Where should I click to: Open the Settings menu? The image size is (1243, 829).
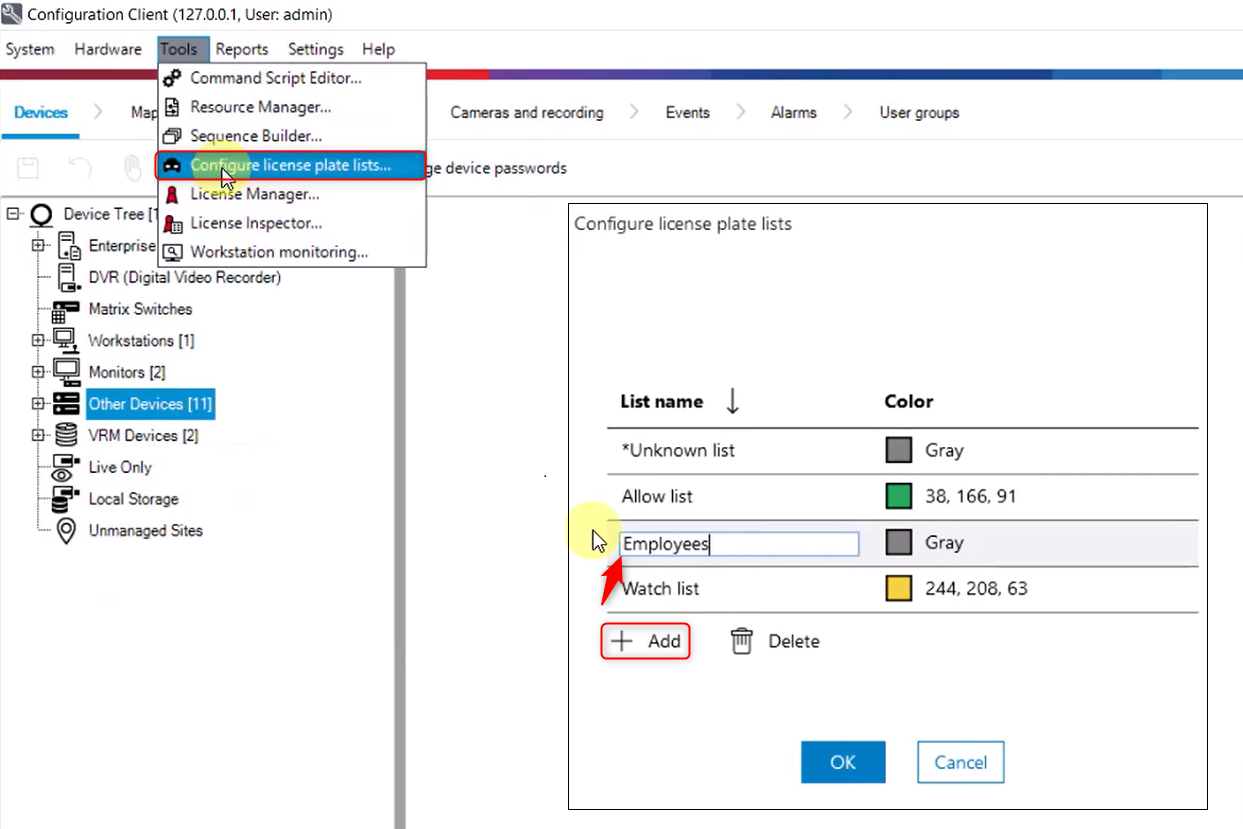tap(316, 49)
